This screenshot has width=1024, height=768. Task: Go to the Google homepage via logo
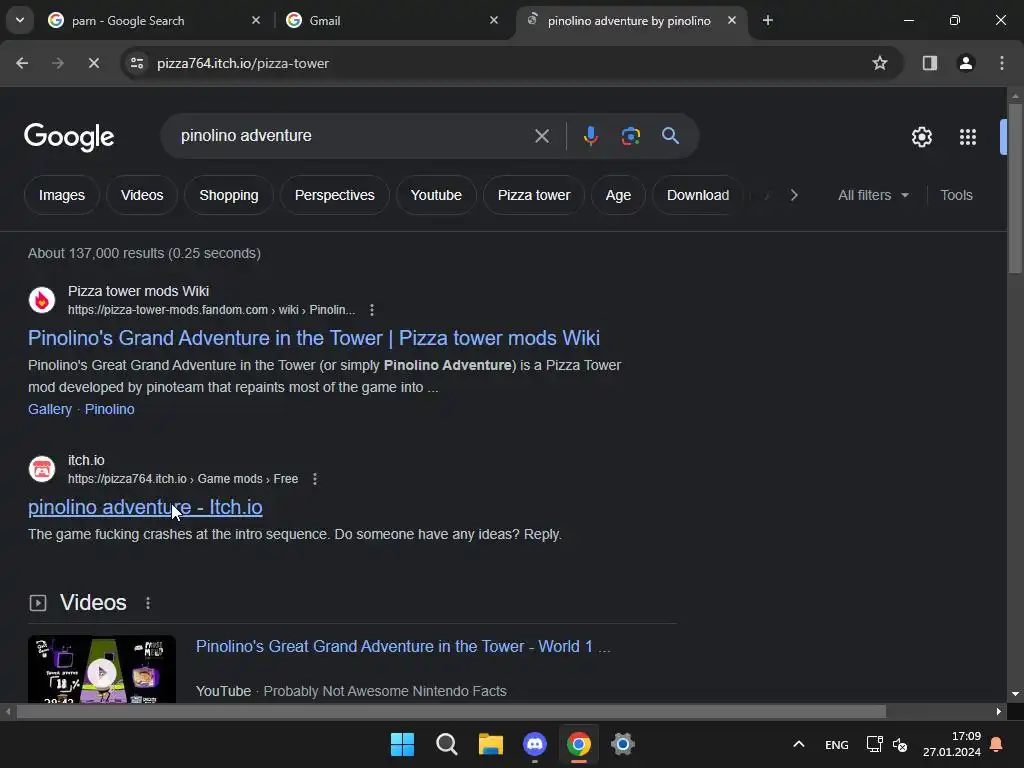[69, 136]
